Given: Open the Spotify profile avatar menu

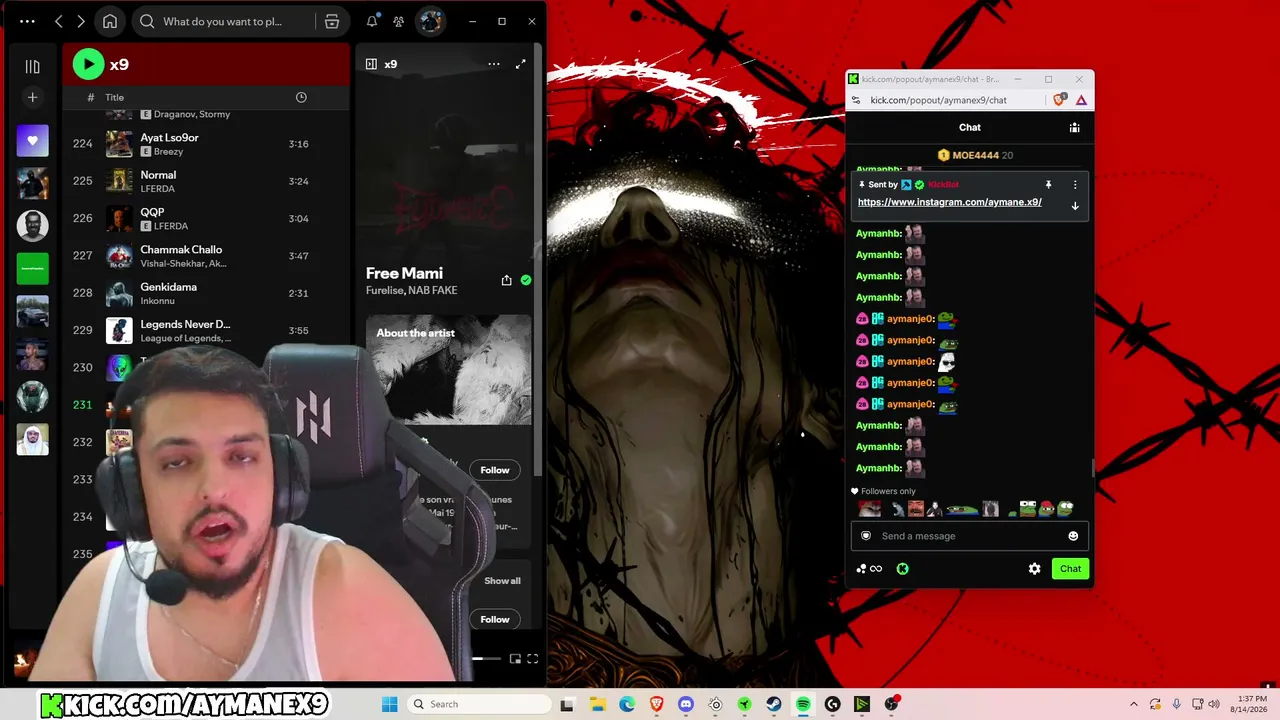Looking at the screenshot, I should (430, 21).
